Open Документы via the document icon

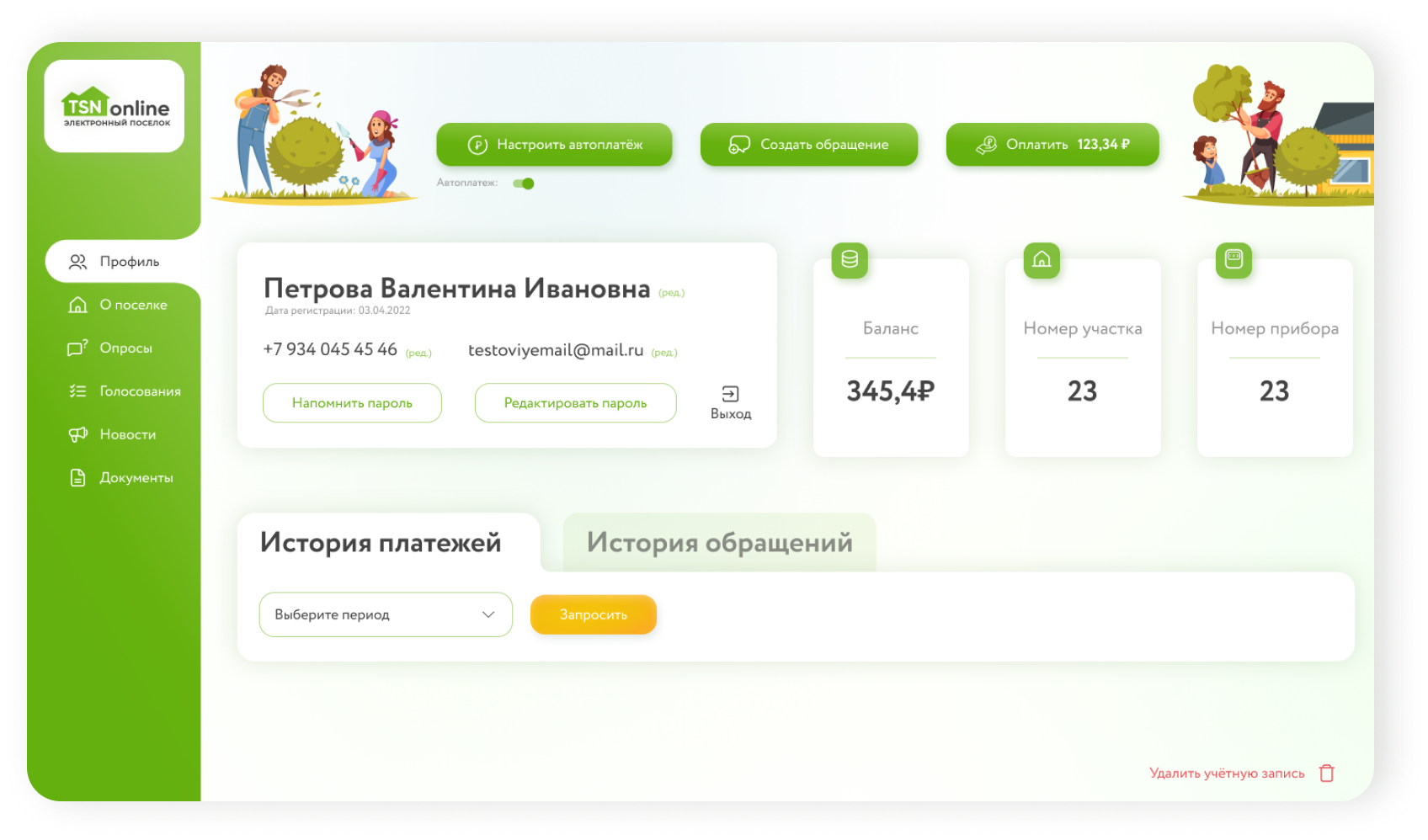77,478
